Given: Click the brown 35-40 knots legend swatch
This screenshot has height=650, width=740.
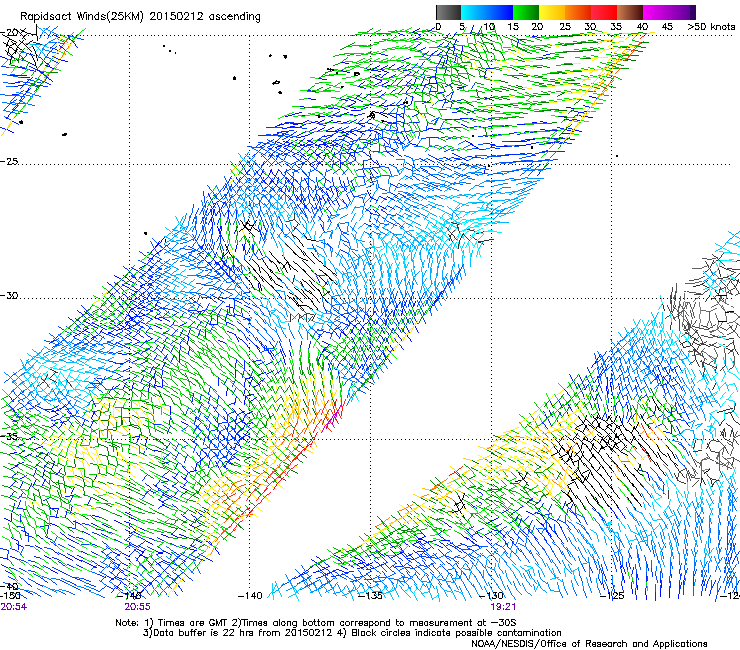Looking at the screenshot, I should (630, 12).
